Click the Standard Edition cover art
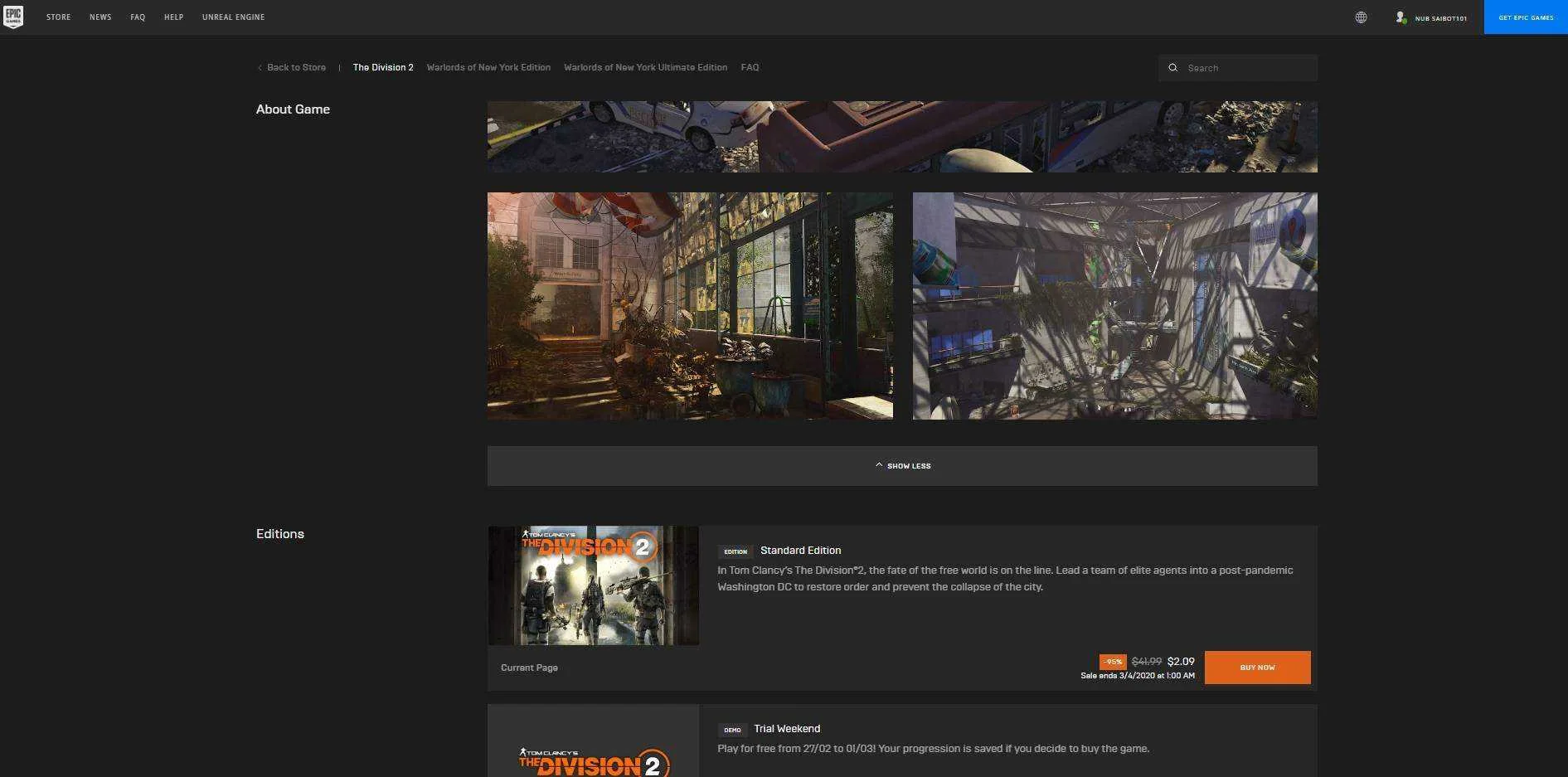 coord(594,585)
